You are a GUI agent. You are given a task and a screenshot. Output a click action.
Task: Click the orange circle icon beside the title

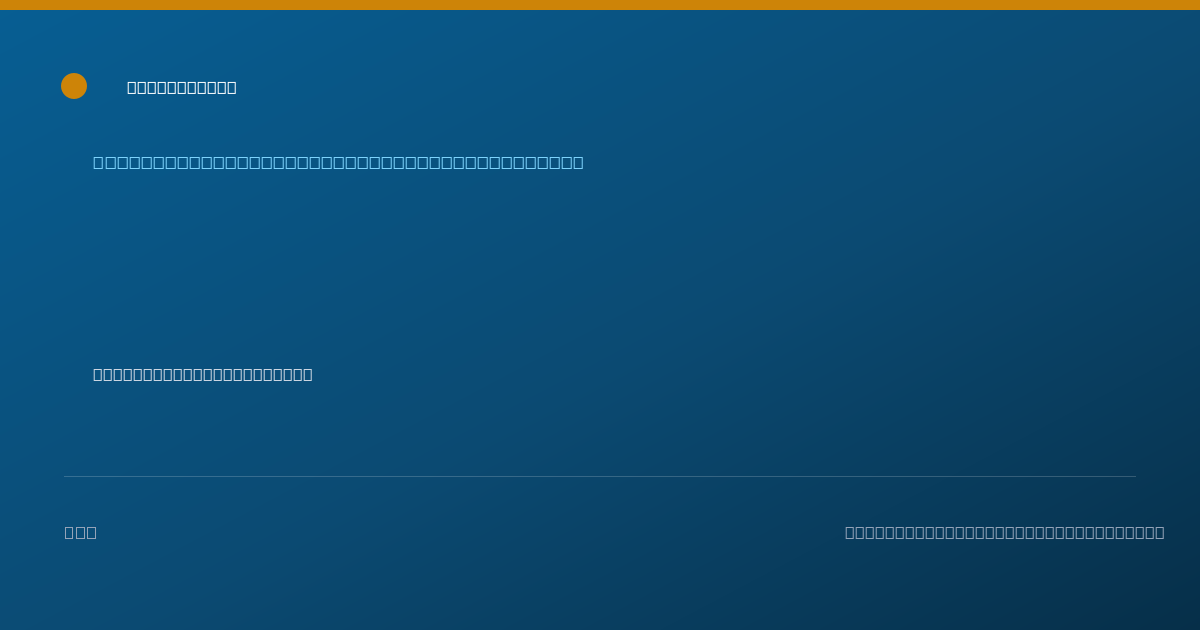pos(74,86)
